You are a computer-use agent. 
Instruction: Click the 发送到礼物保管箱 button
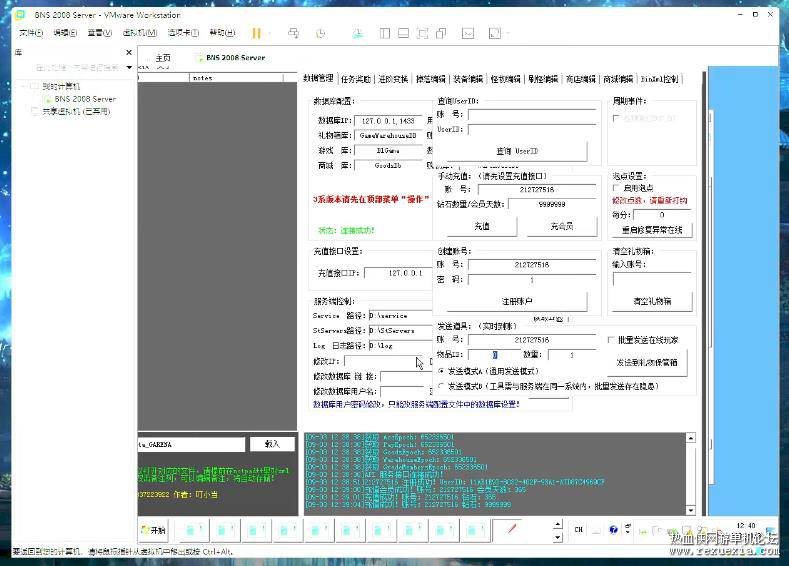coord(647,362)
